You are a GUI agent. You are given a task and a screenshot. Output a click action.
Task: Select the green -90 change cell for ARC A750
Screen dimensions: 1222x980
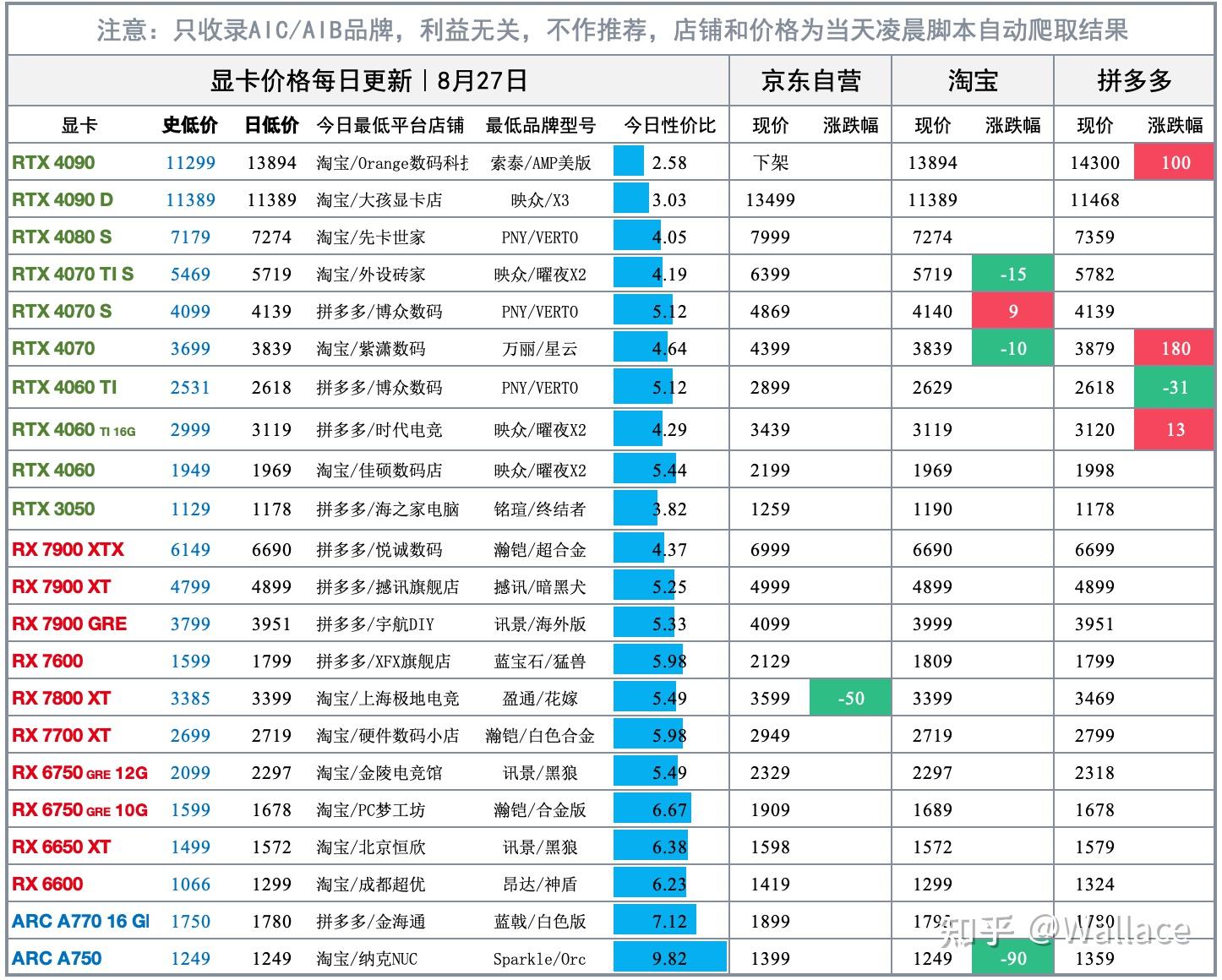click(x=1012, y=959)
